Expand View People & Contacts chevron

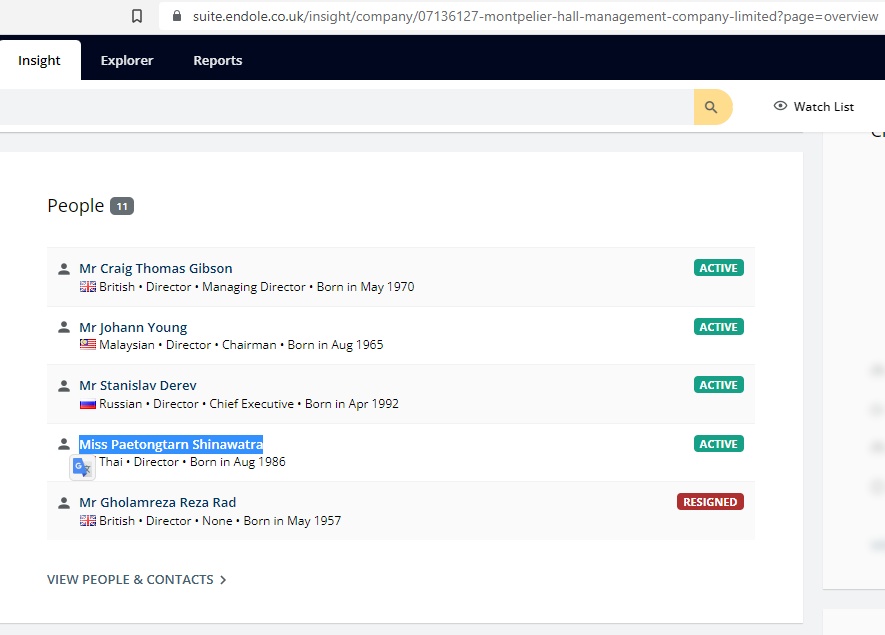point(223,580)
